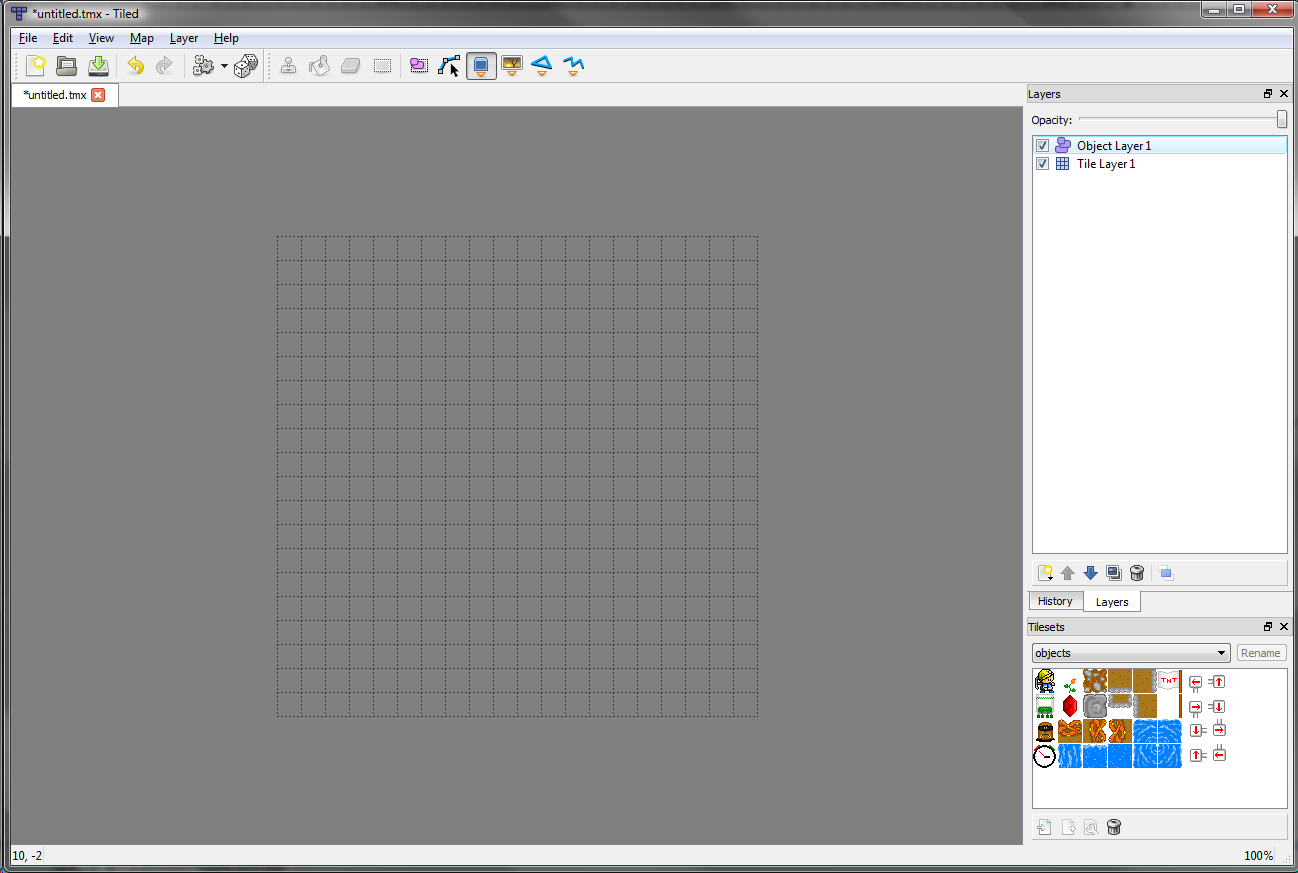Expand the command dropdown arrow beside gears icon

point(224,67)
